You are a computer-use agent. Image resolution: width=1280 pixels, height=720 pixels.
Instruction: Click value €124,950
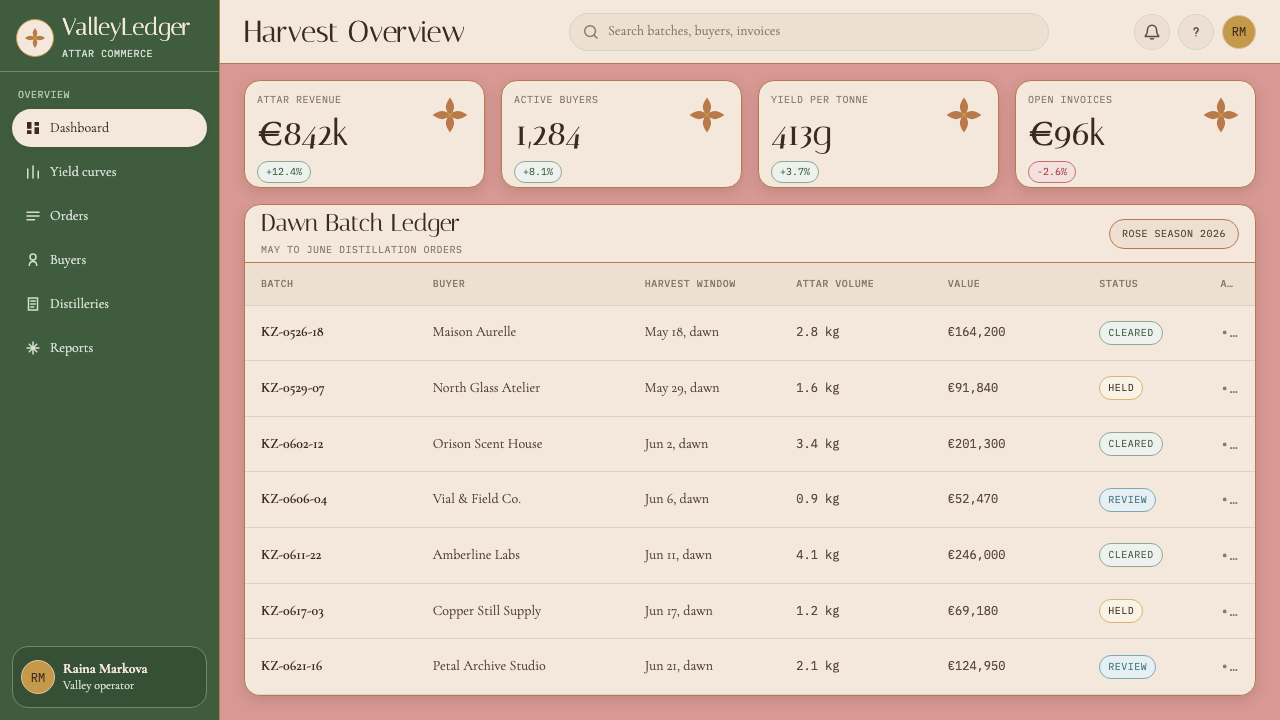[x=977, y=666]
